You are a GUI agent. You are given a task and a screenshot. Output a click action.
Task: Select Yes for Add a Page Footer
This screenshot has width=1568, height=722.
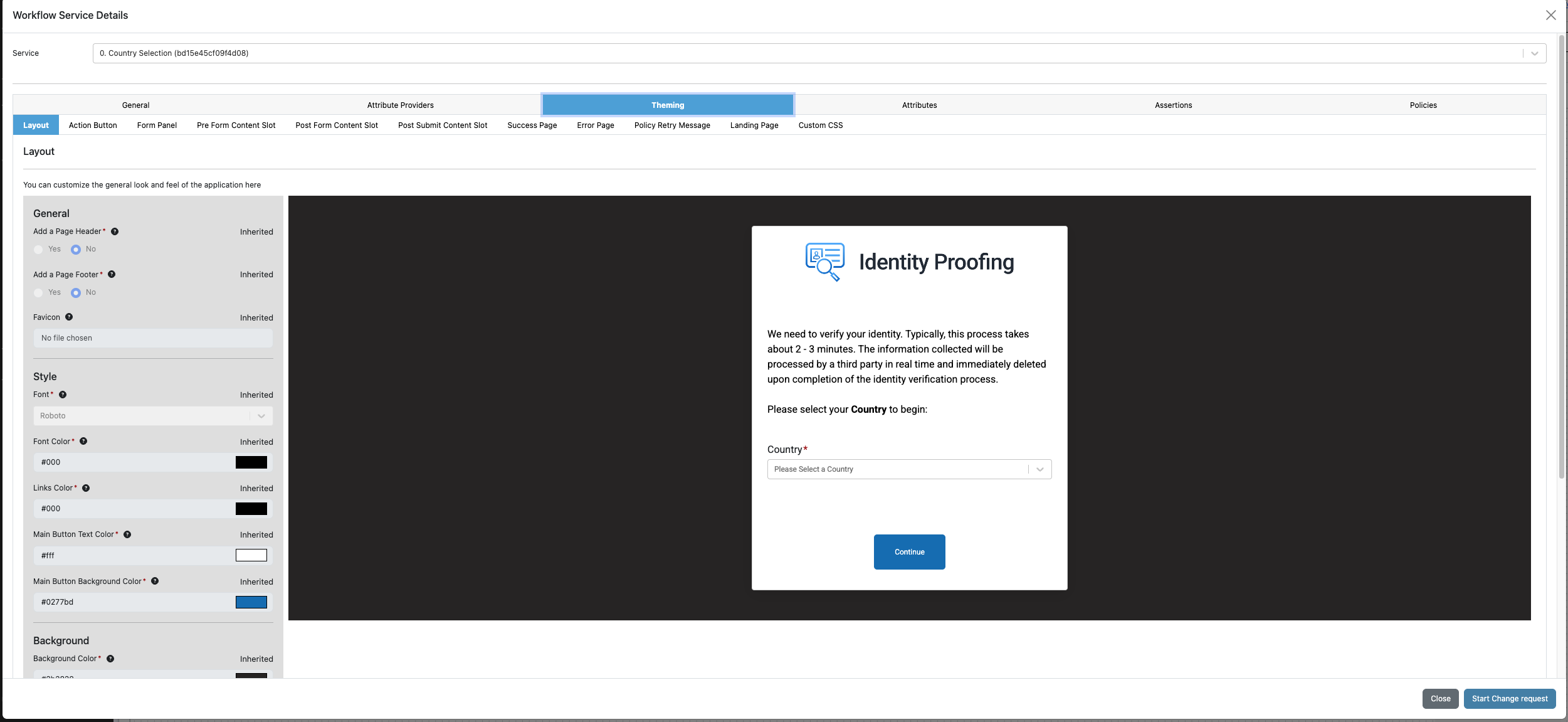pyautogui.click(x=39, y=293)
